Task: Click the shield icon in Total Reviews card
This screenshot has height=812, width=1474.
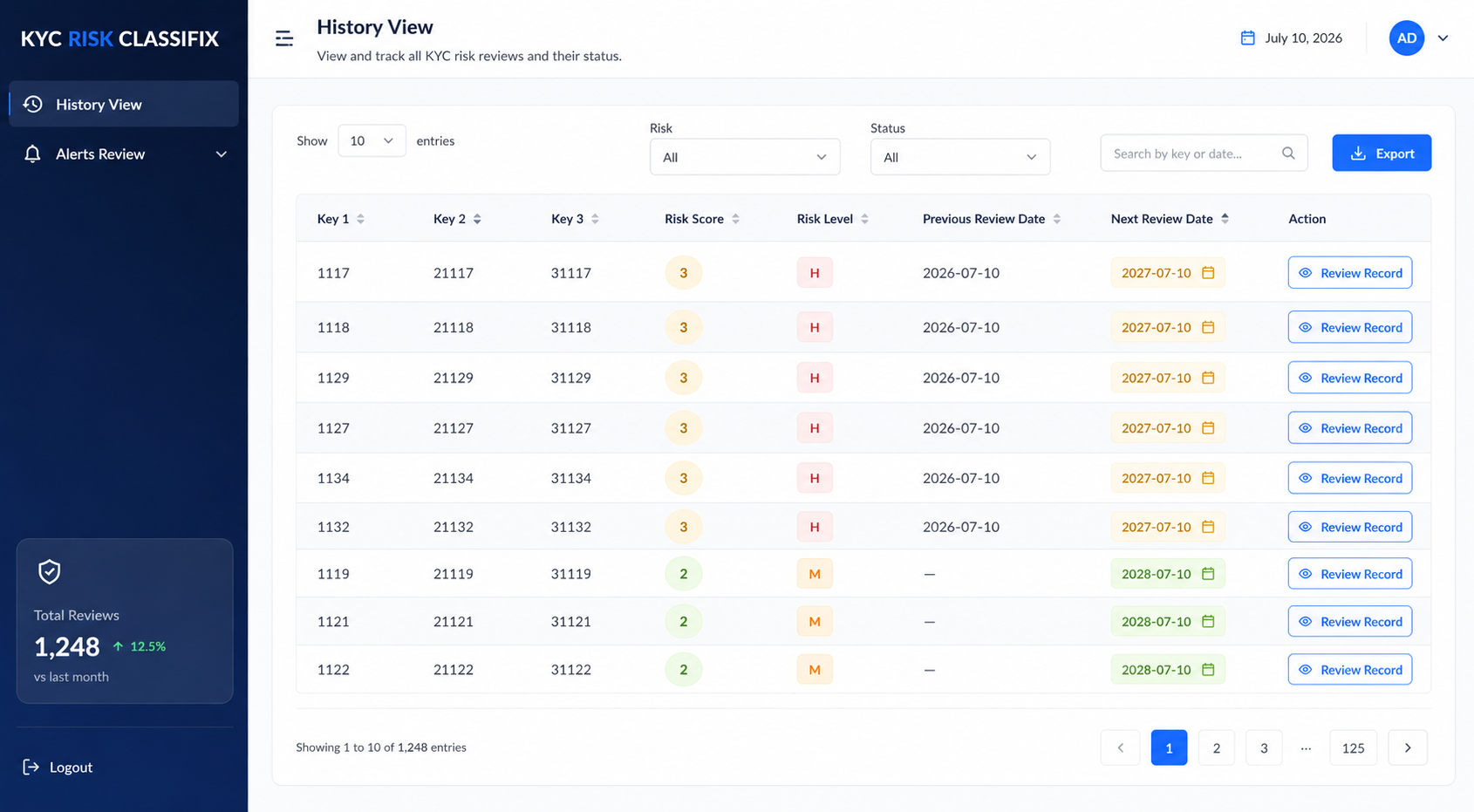Action: pyautogui.click(x=50, y=571)
